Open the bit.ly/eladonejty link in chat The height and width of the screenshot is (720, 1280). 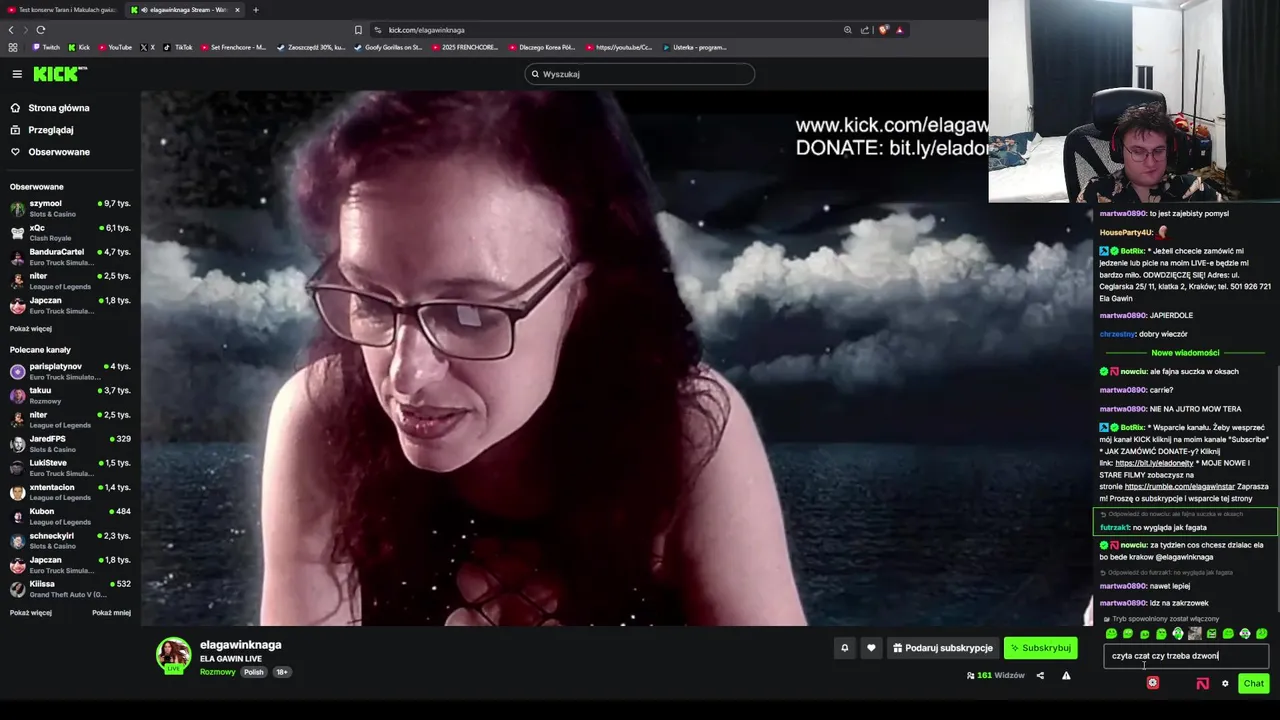(x=1154, y=463)
